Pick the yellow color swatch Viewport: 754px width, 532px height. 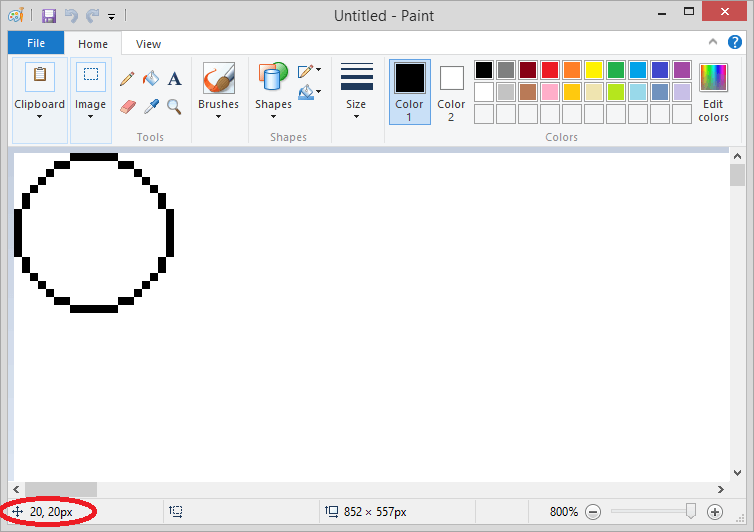point(594,70)
